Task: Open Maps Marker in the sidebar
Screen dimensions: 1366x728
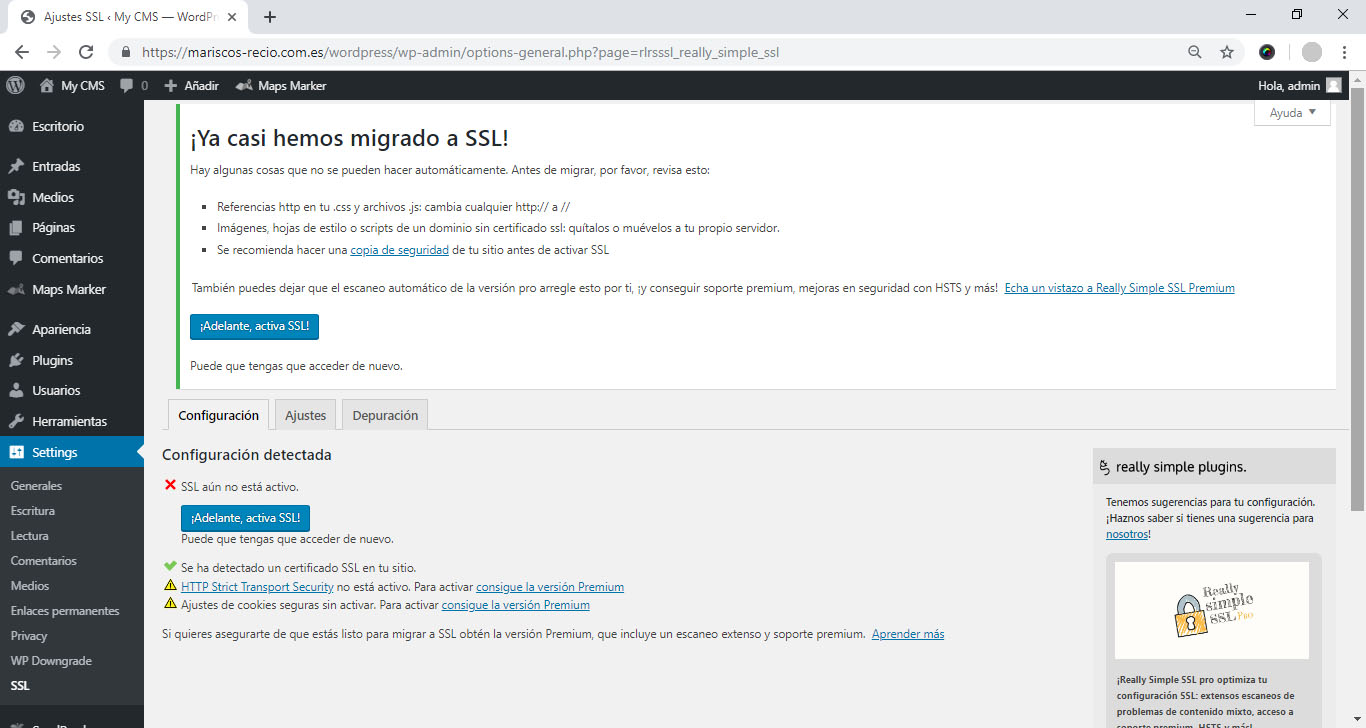Action: [x=72, y=290]
